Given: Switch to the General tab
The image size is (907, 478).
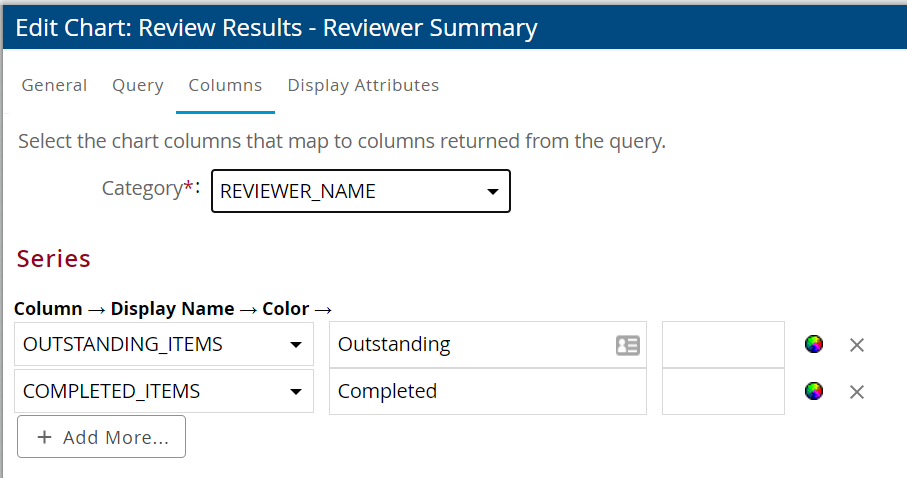Looking at the screenshot, I should click(54, 86).
